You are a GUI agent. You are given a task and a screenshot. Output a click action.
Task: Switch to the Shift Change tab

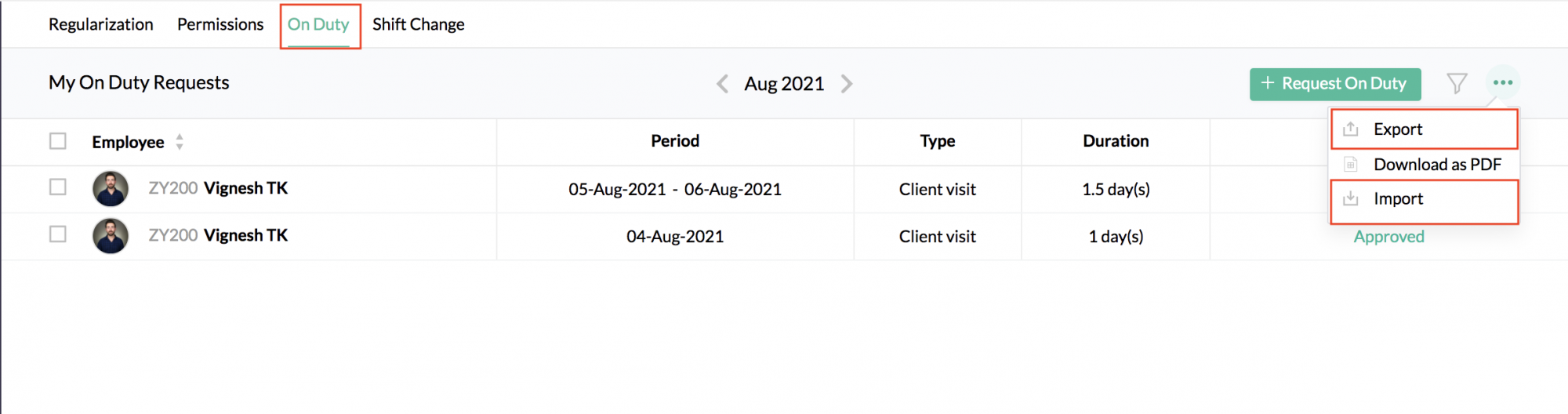pos(419,24)
